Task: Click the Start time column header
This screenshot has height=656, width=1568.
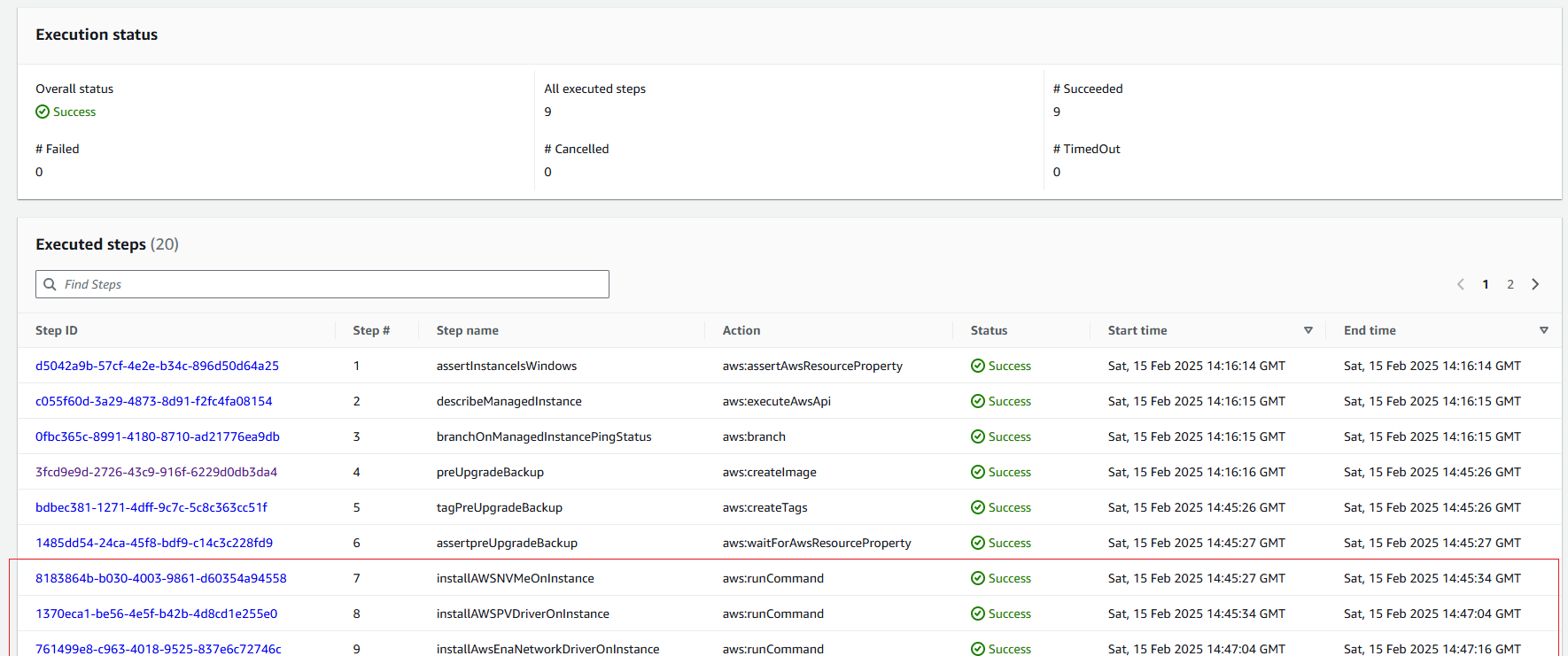Action: pyautogui.click(x=1137, y=330)
